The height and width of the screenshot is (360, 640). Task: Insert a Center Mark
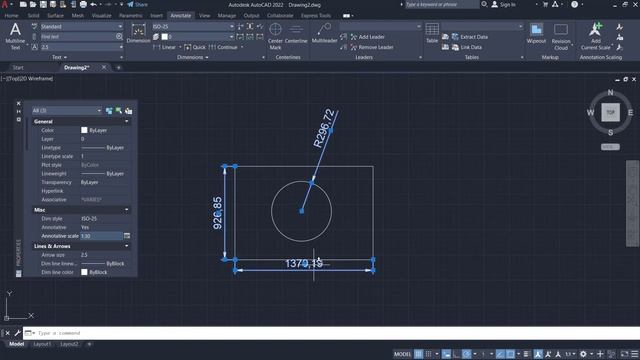[275, 36]
